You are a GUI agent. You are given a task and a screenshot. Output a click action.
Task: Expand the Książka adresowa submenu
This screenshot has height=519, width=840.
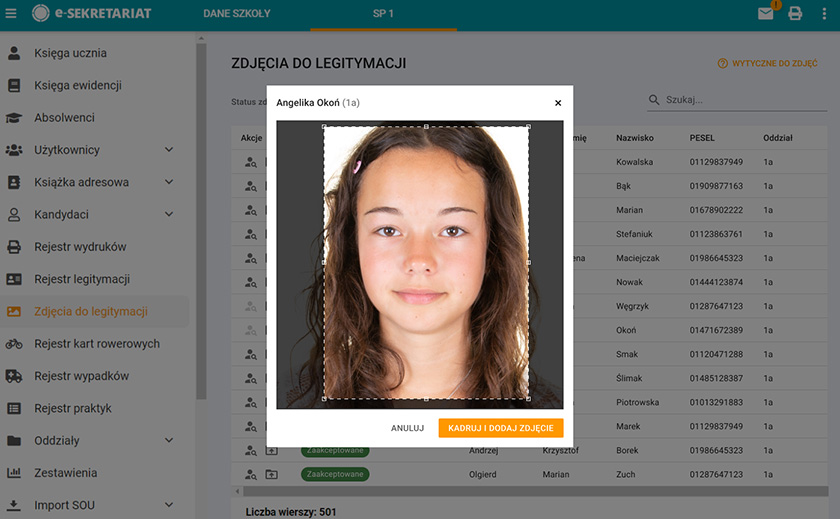click(168, 182)
